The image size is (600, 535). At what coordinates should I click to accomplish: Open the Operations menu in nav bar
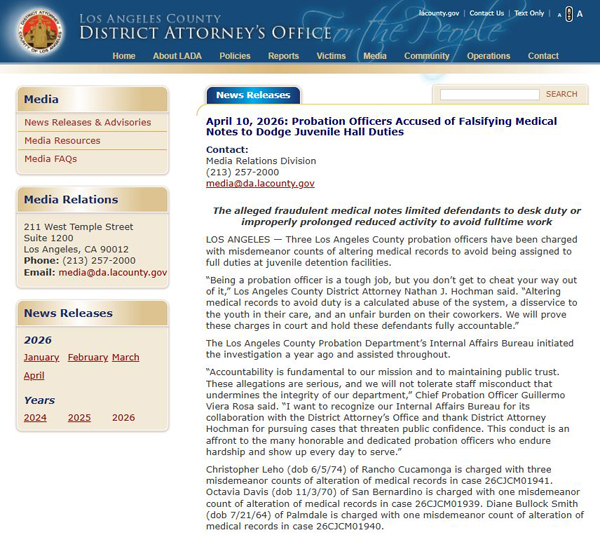[488, 56]
